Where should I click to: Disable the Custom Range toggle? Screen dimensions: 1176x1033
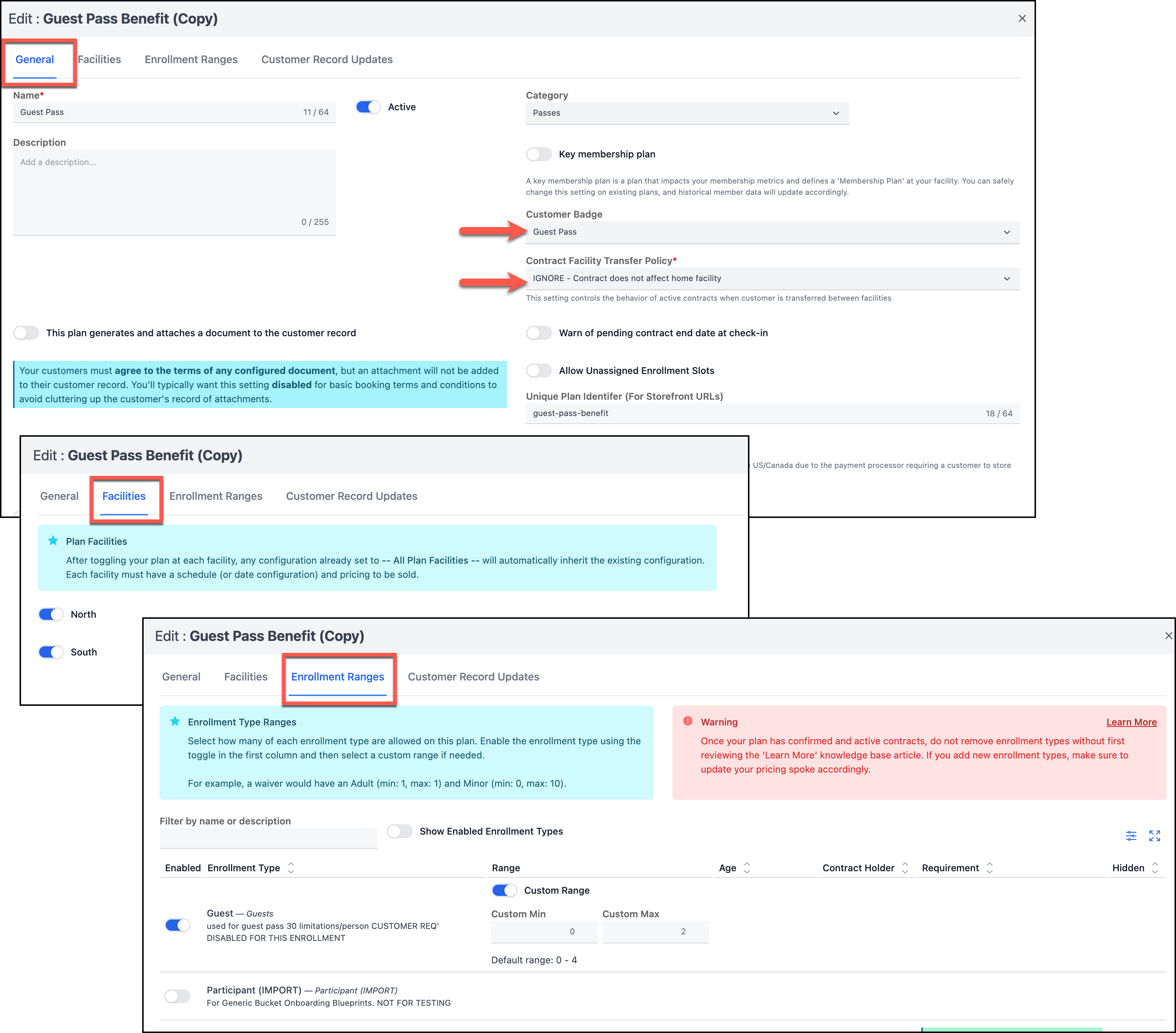(x=504, y=890)
